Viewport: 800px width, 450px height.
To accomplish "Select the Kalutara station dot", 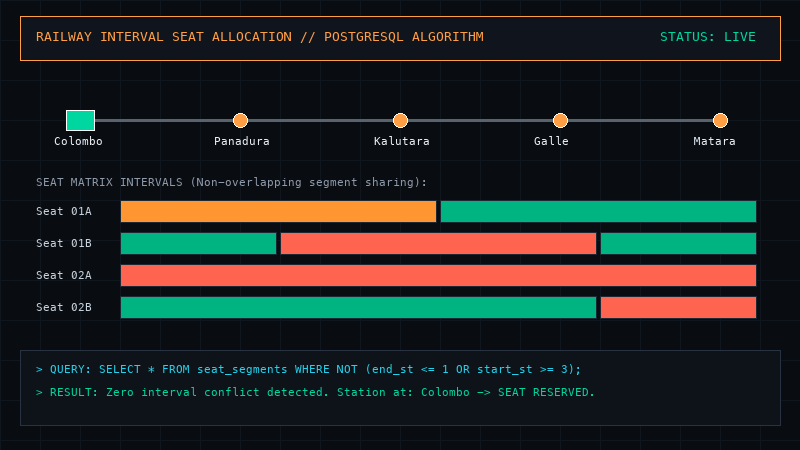I will coord(401,120).
